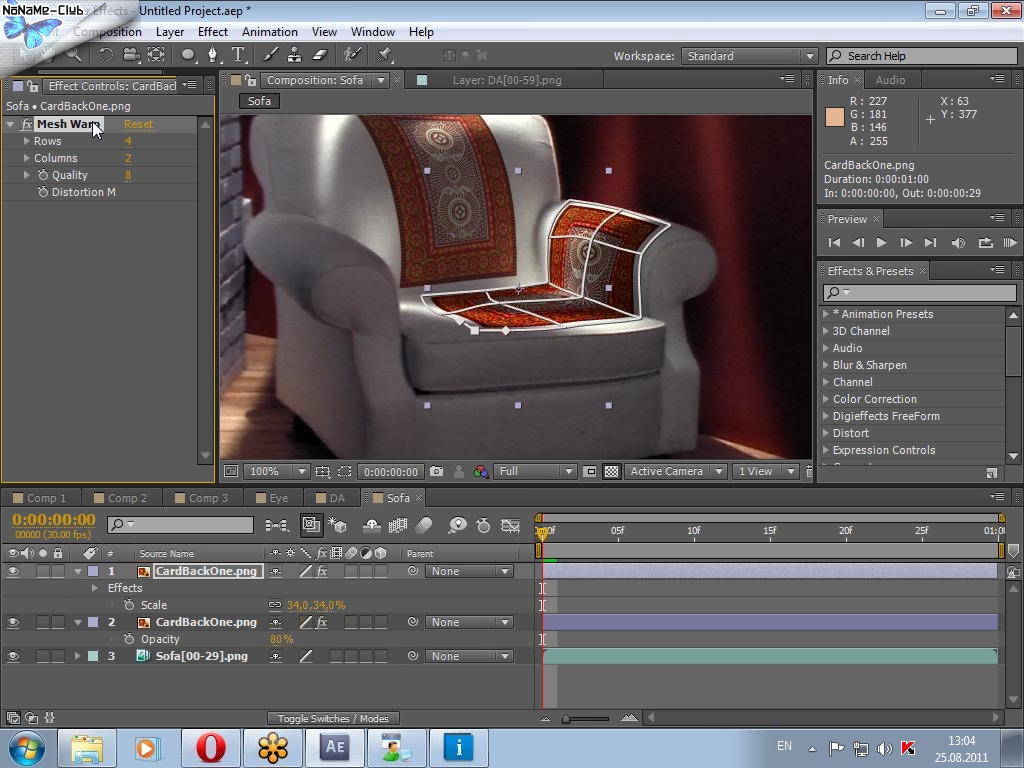Select the Horizontal Type tool
Screen dimensions: 1024x768
pyautogui.click(x=239, y=55)
